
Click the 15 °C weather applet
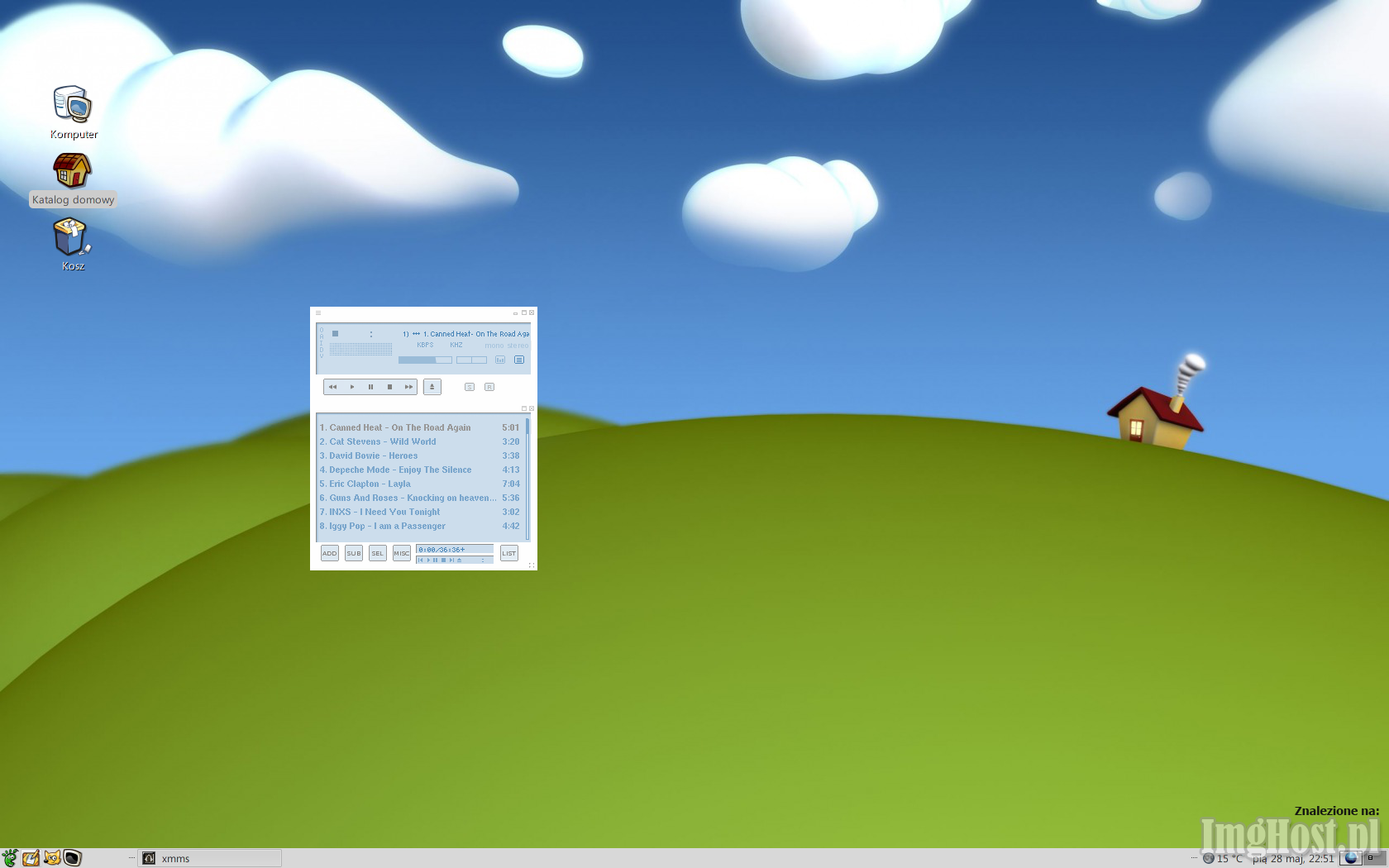coord(1223,858)
